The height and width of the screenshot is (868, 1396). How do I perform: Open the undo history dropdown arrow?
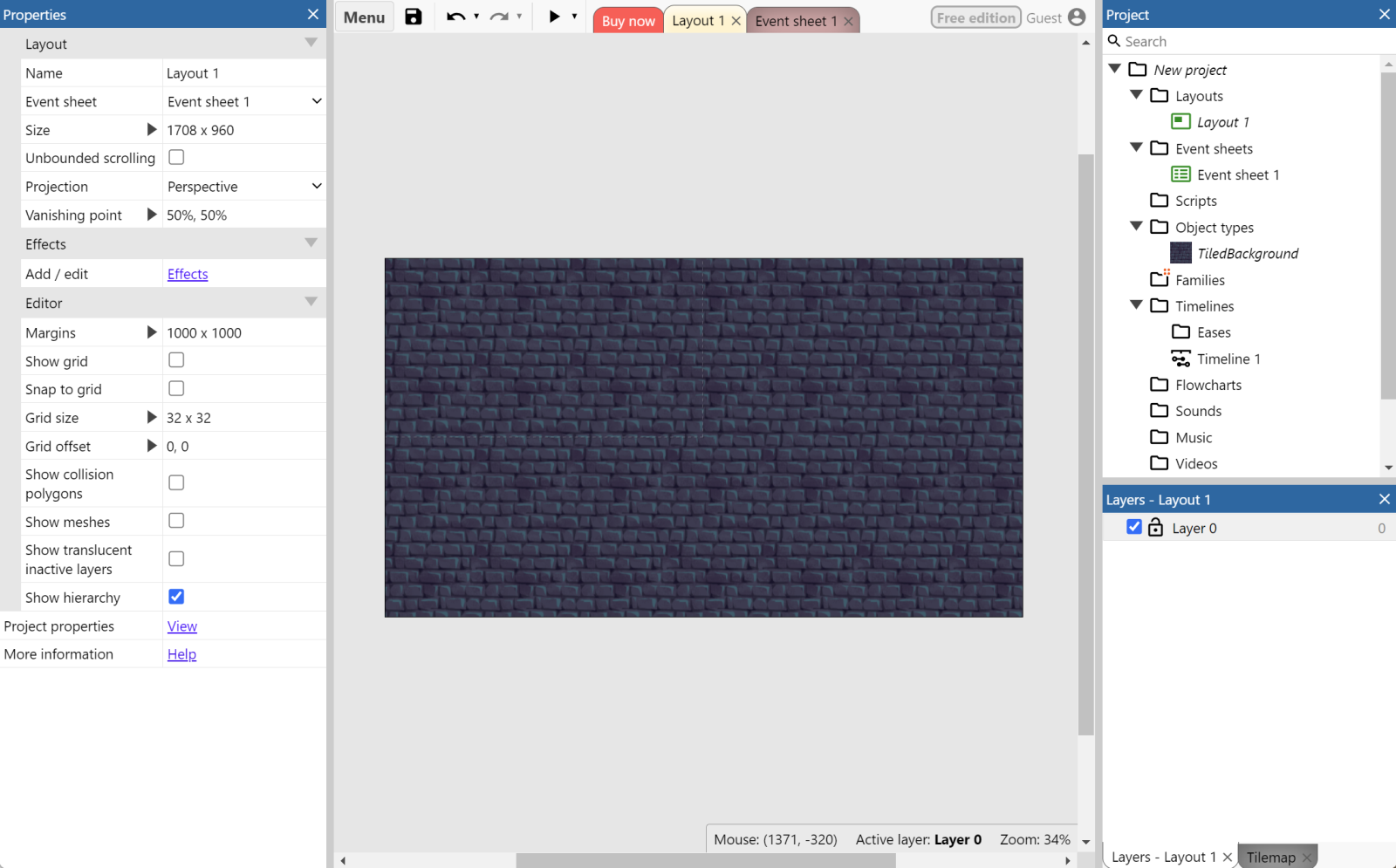pos(476,17)
